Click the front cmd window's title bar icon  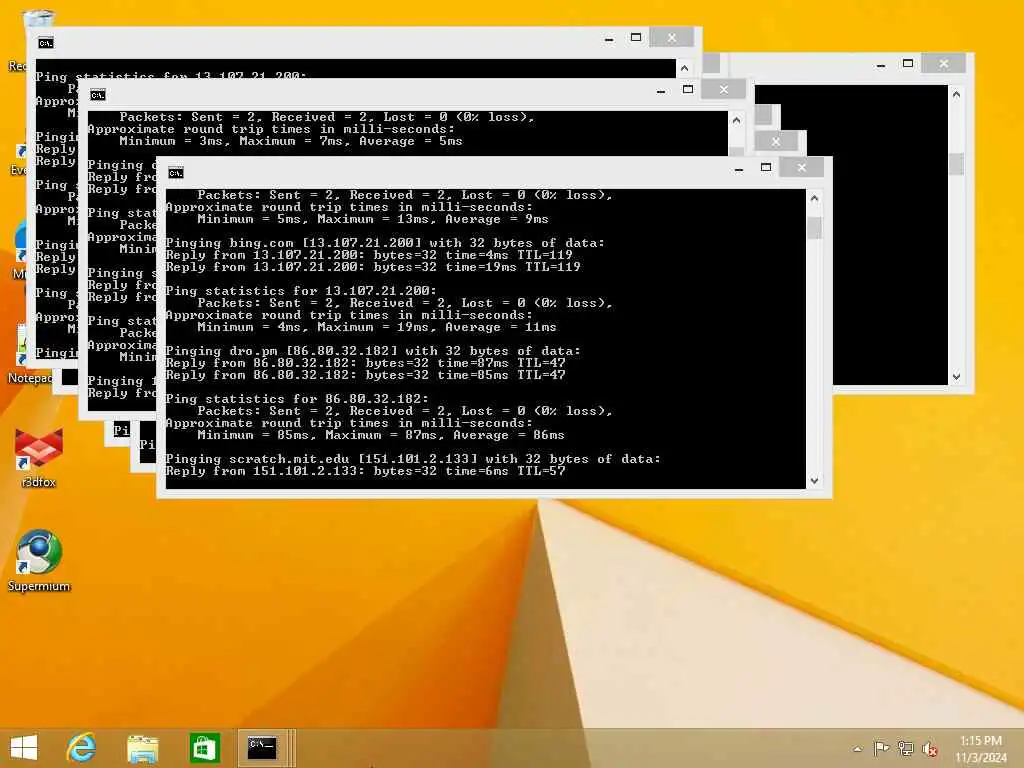point(176,172)
